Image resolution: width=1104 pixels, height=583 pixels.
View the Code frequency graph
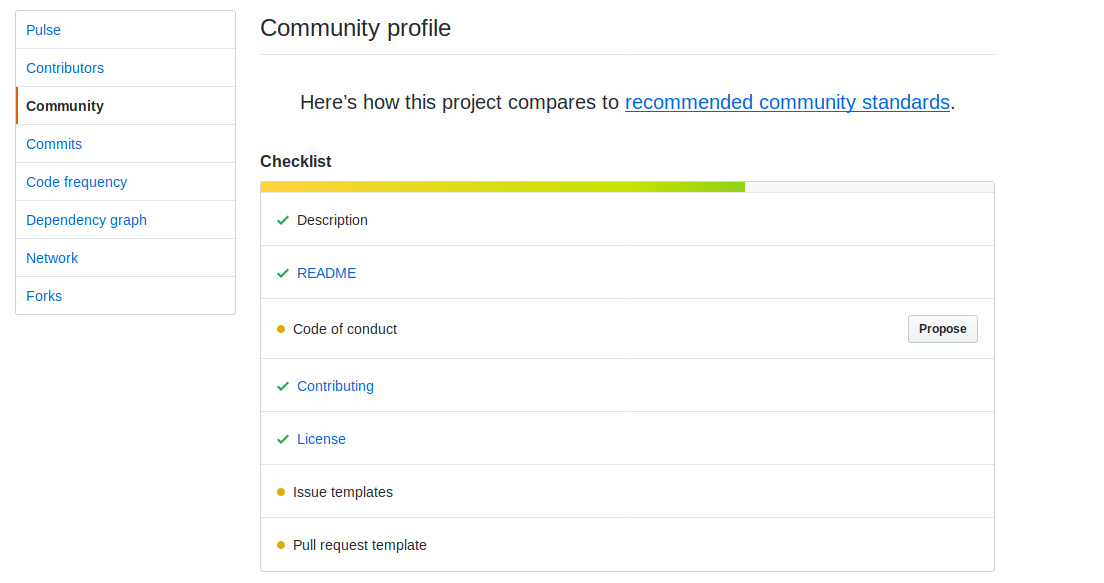click(125, 182)
